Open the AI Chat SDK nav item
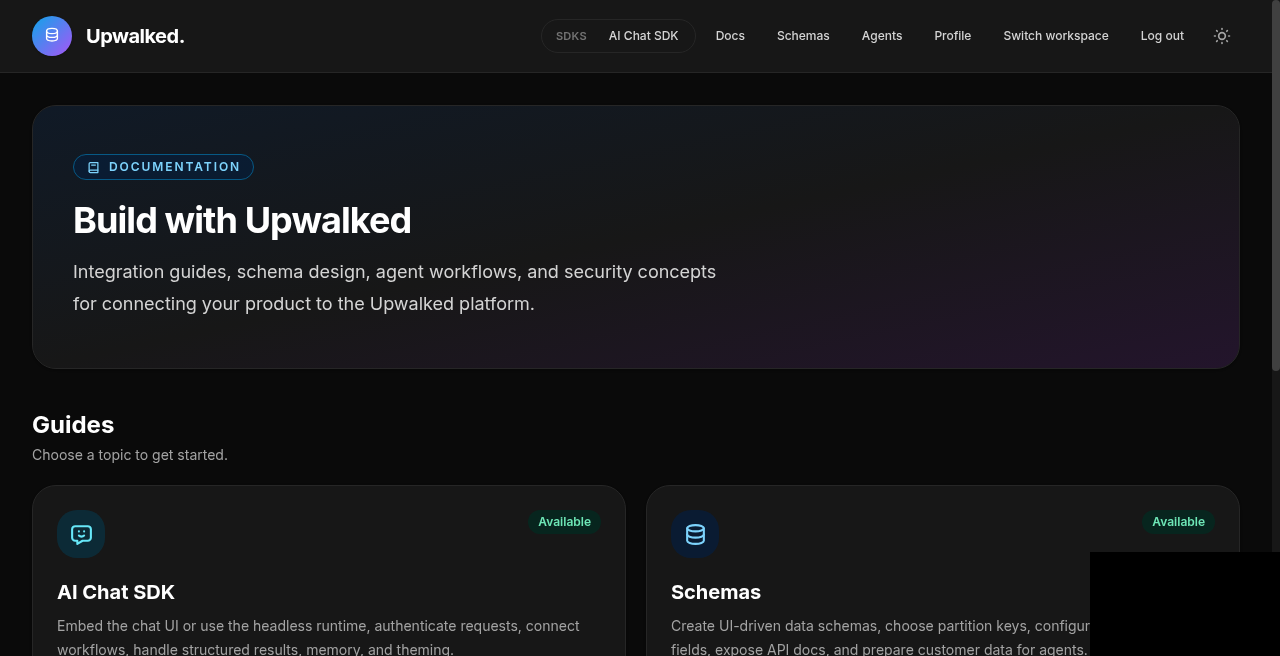1280x656 pixels. (x=644, y=36)
